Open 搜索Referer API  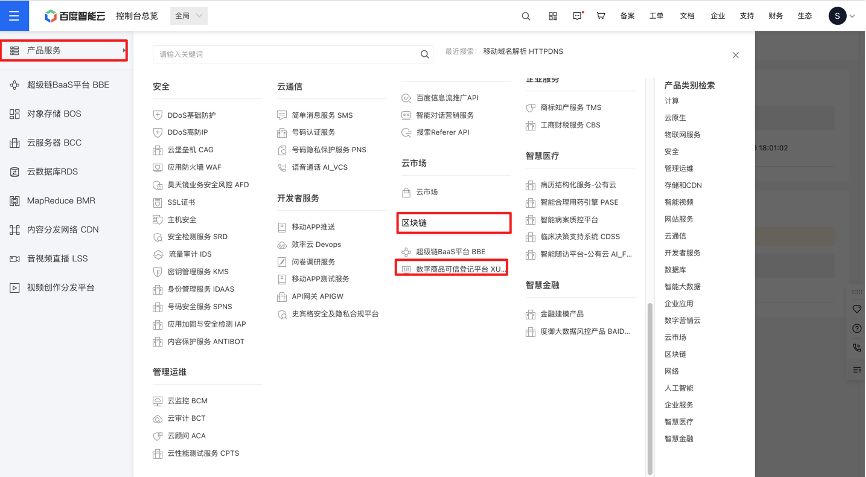pyautogui.click(x=443, y=132)
